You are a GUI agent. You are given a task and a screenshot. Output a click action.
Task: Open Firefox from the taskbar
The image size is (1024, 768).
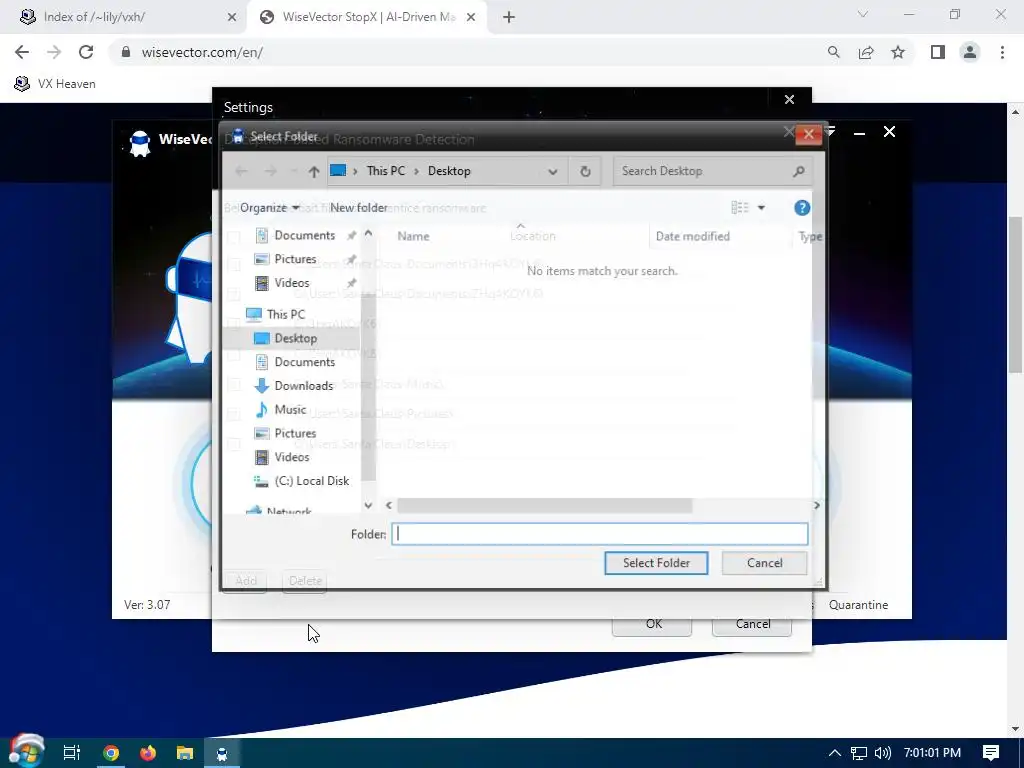click(148, 753)
